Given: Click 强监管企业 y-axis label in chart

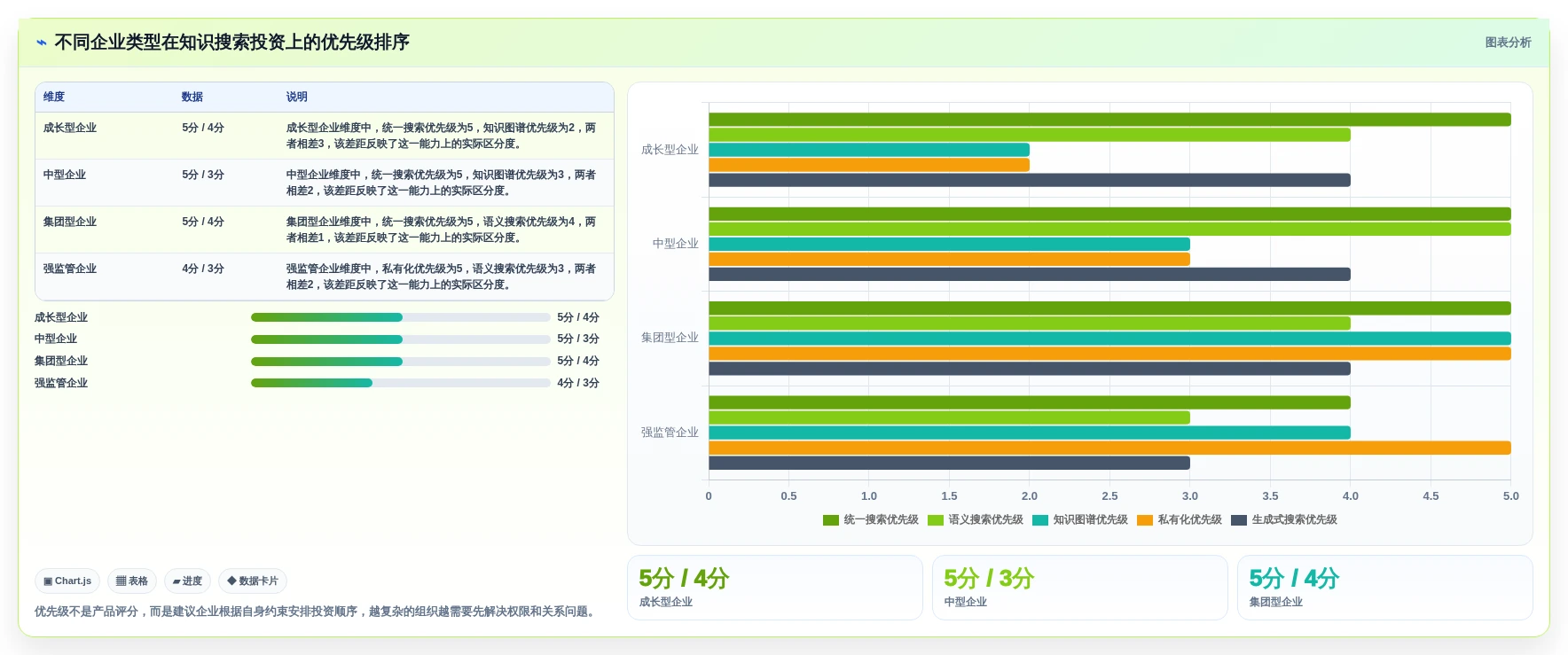Looking at the screenshot, I should point(670,433).
